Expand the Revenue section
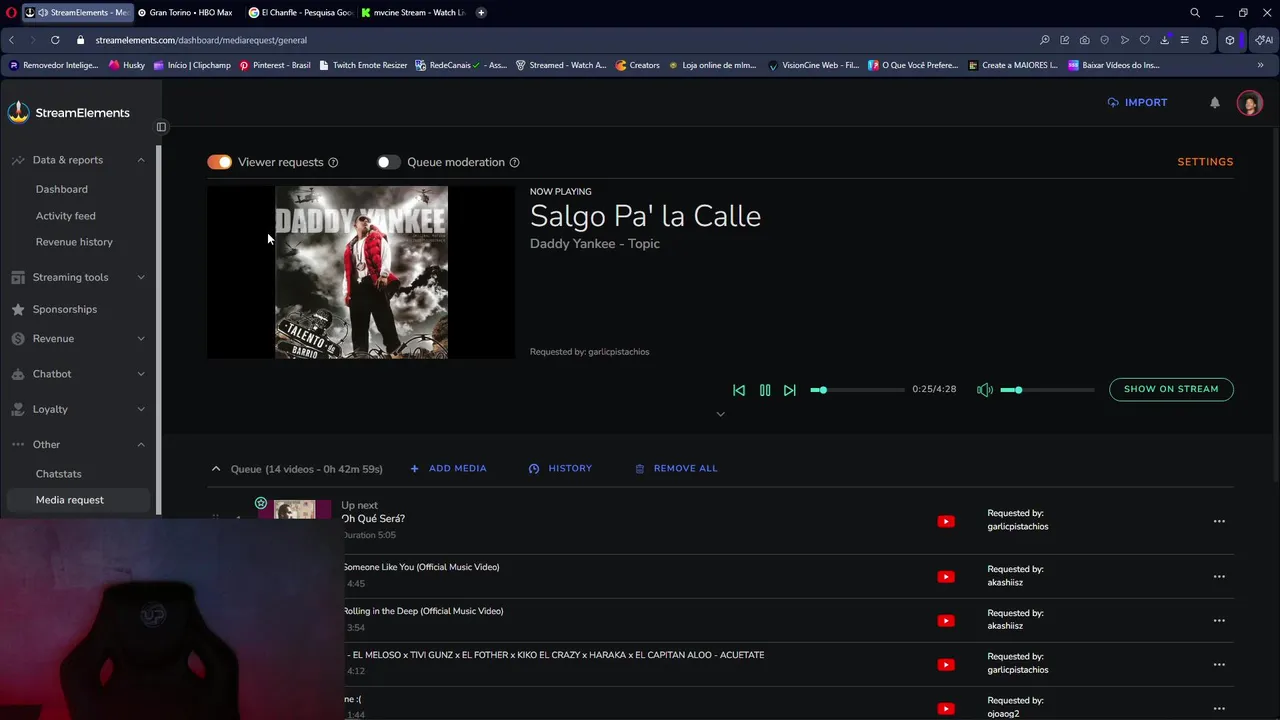Viewport: 1280px width, 720px height. (x=141, y=339)
